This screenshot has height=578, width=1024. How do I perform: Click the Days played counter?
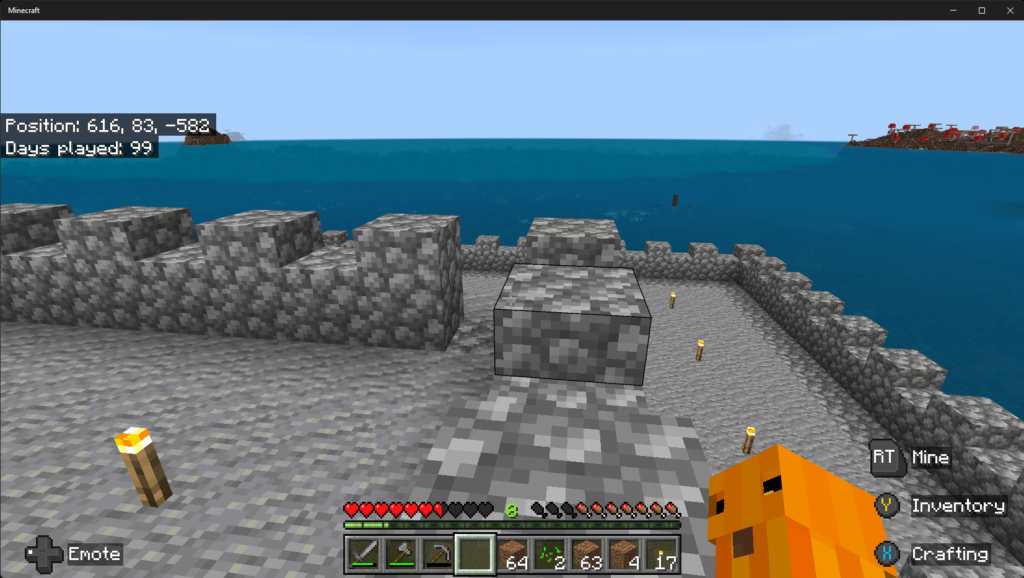pyautogui.click(x=78, y=147)
